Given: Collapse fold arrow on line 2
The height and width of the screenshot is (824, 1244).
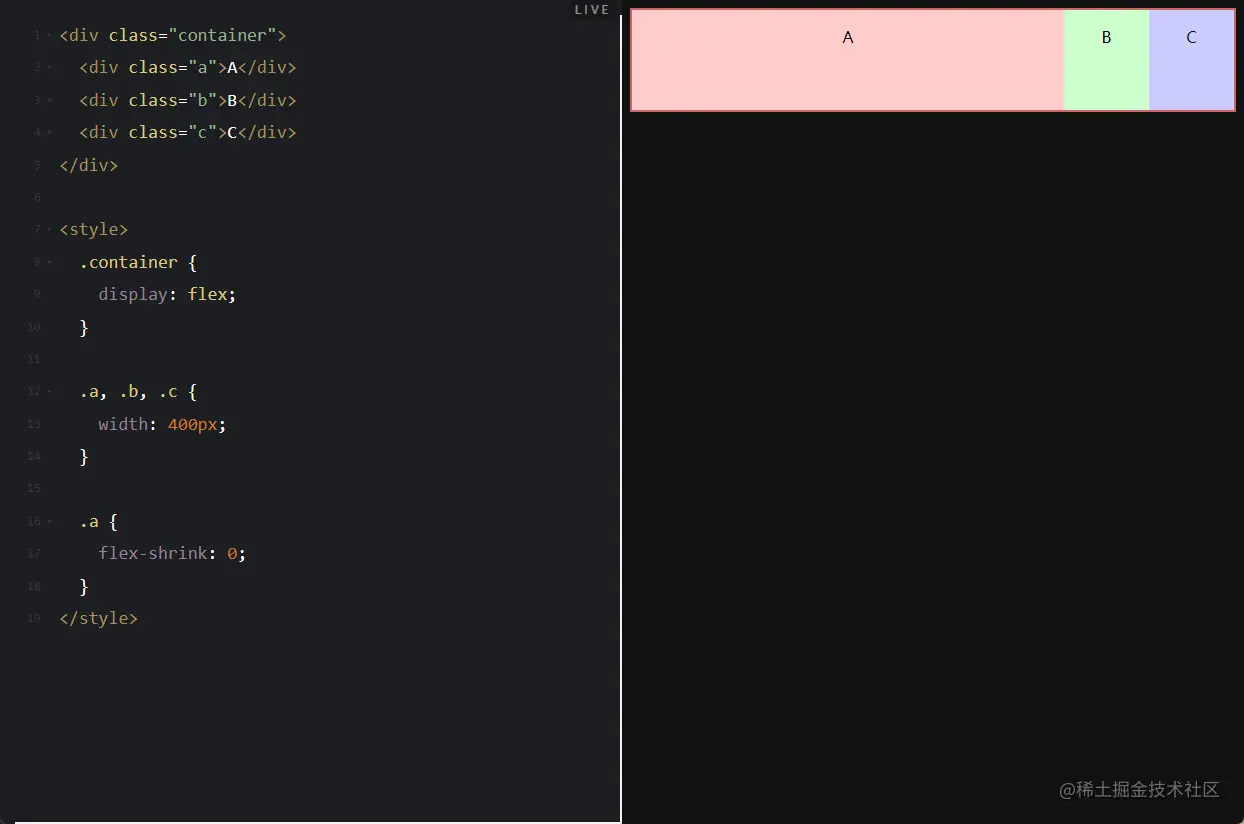Looking at the screenshot, I should (x=49, y=68).
